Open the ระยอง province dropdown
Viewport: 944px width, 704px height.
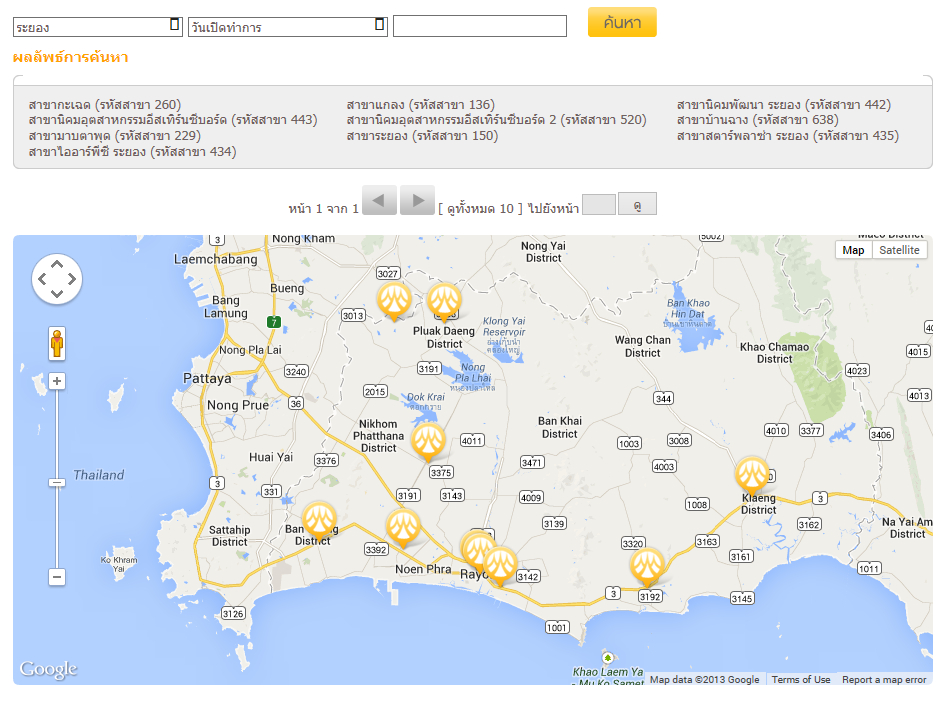click(x=98, y=26)
